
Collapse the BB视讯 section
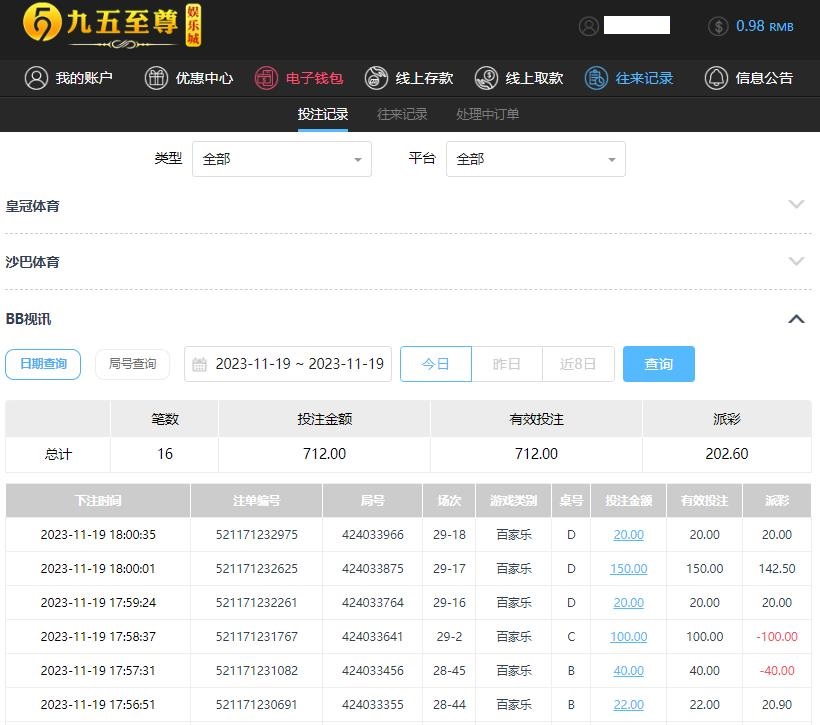[x=796, y=319]
